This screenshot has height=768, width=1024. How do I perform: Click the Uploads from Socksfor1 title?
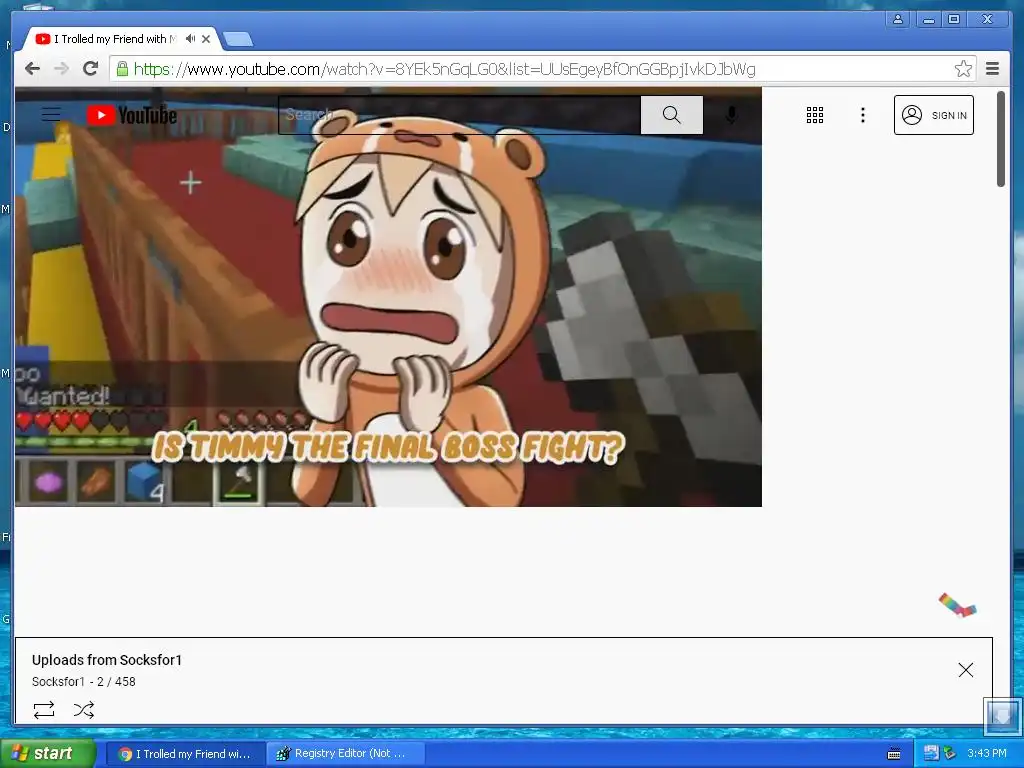(x=107, y=660)
